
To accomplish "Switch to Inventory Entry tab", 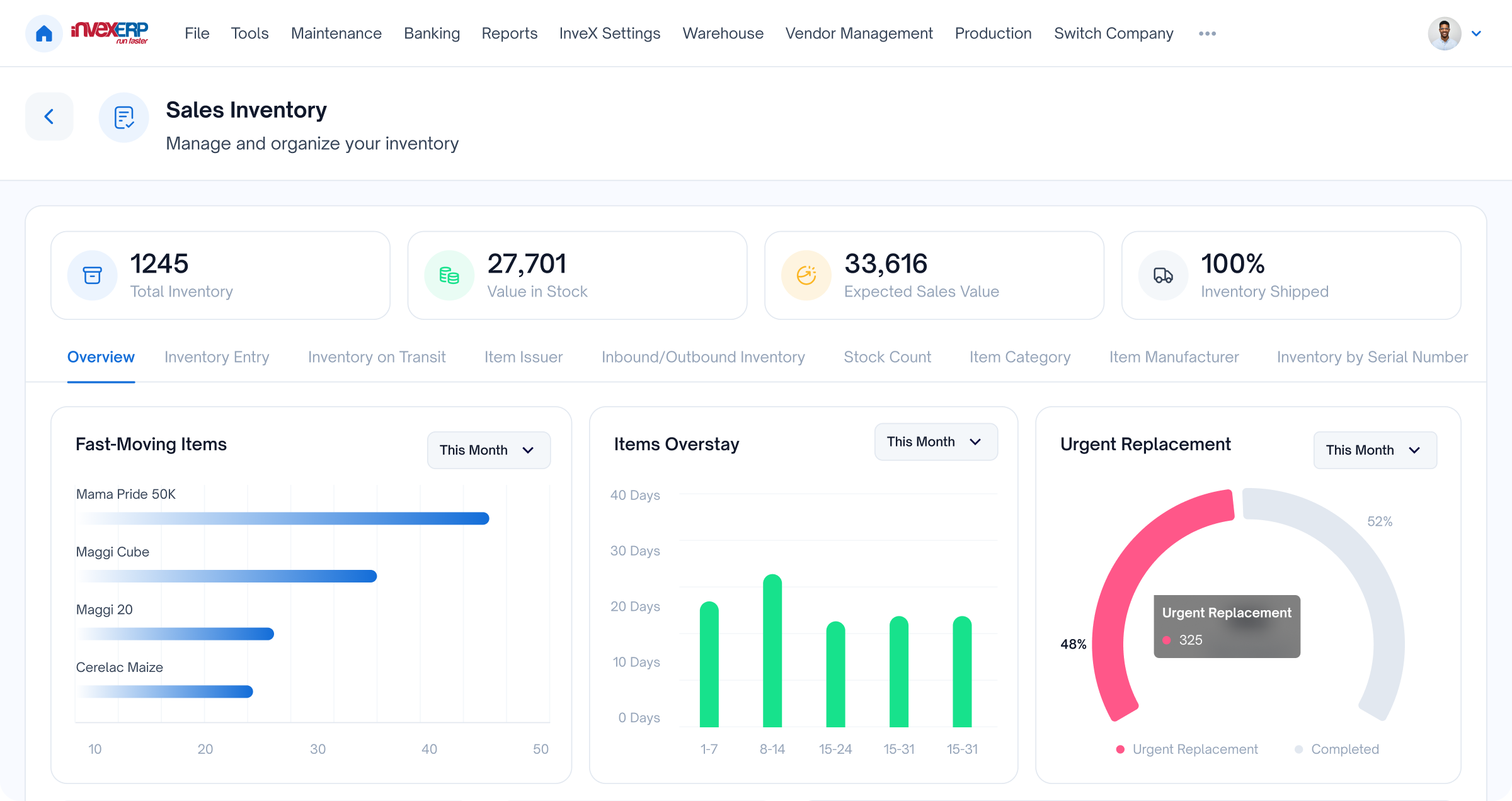I will [x=217, y=357].
